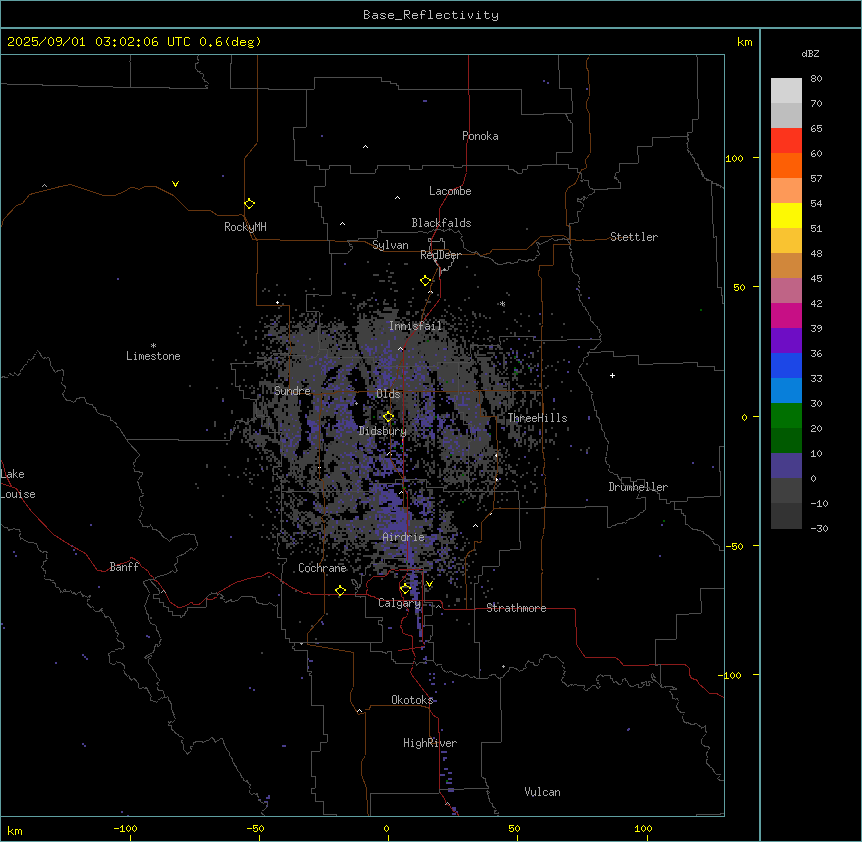The image size is (862, 842).
Task: Click the Limestone label
Action: pyautogui.click(x=153, y=356)
